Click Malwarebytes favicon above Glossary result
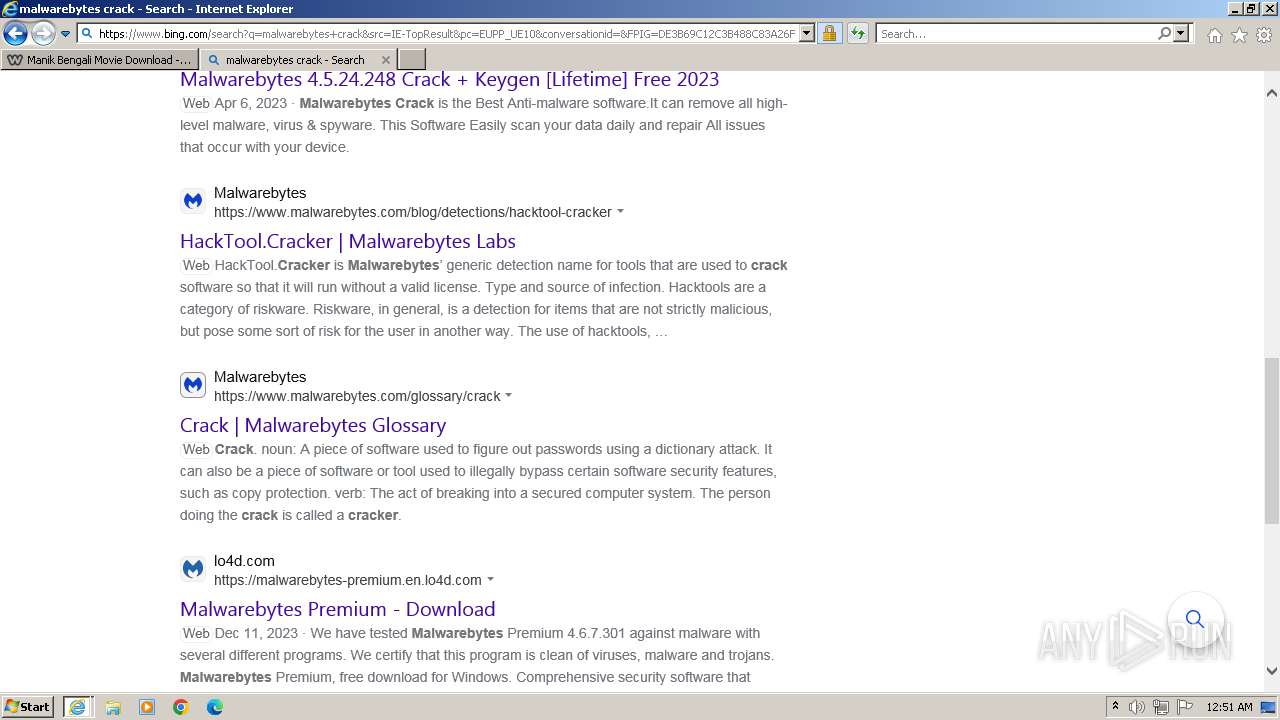Screen dimensions: 1280x720 point(193,385)
